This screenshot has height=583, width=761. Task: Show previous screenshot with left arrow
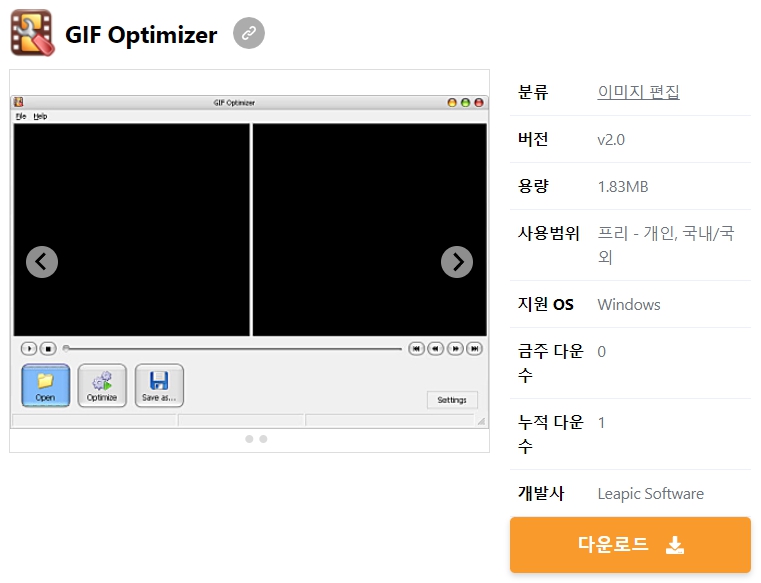click(x=42, y=262)
